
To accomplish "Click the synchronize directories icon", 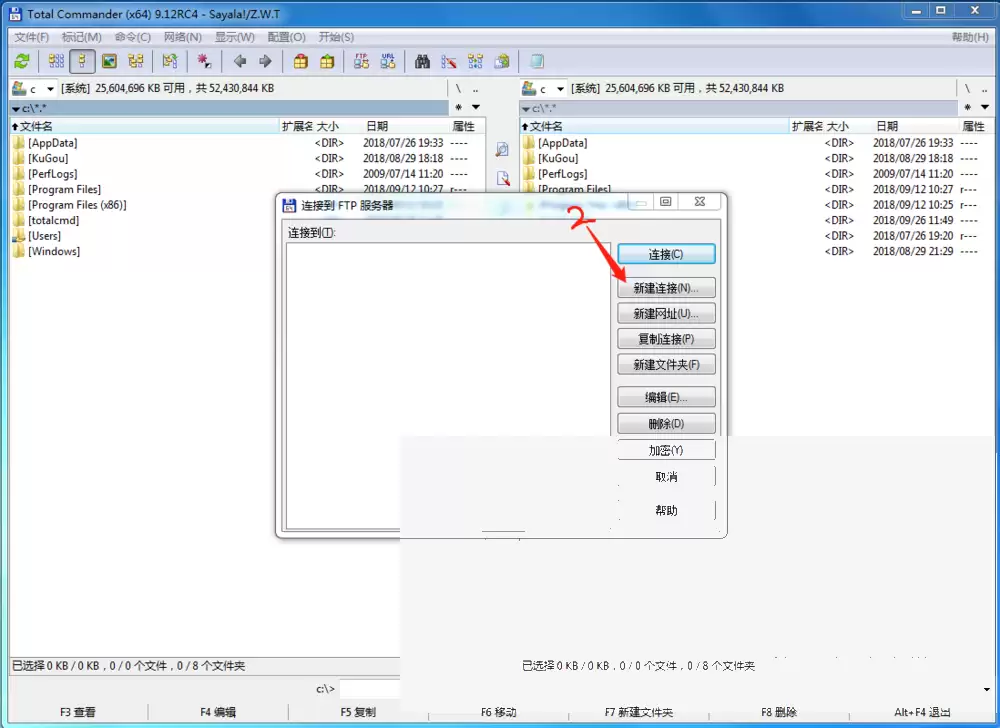I will (475, 61).
